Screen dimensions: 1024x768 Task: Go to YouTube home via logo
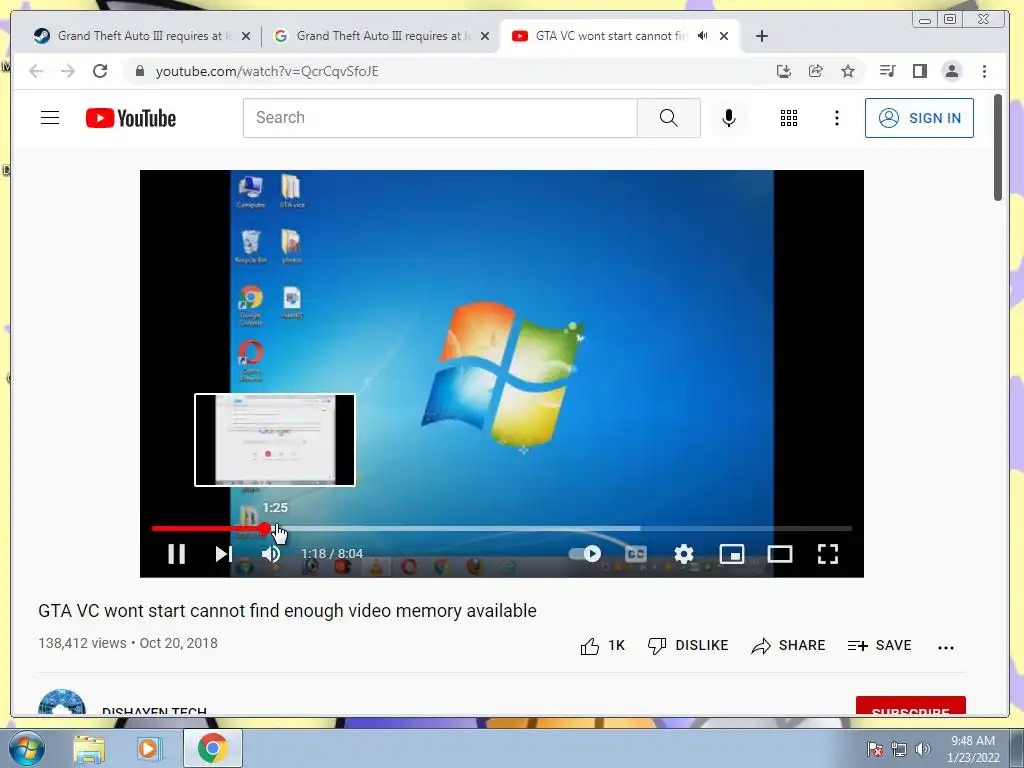tap(131, 118)
